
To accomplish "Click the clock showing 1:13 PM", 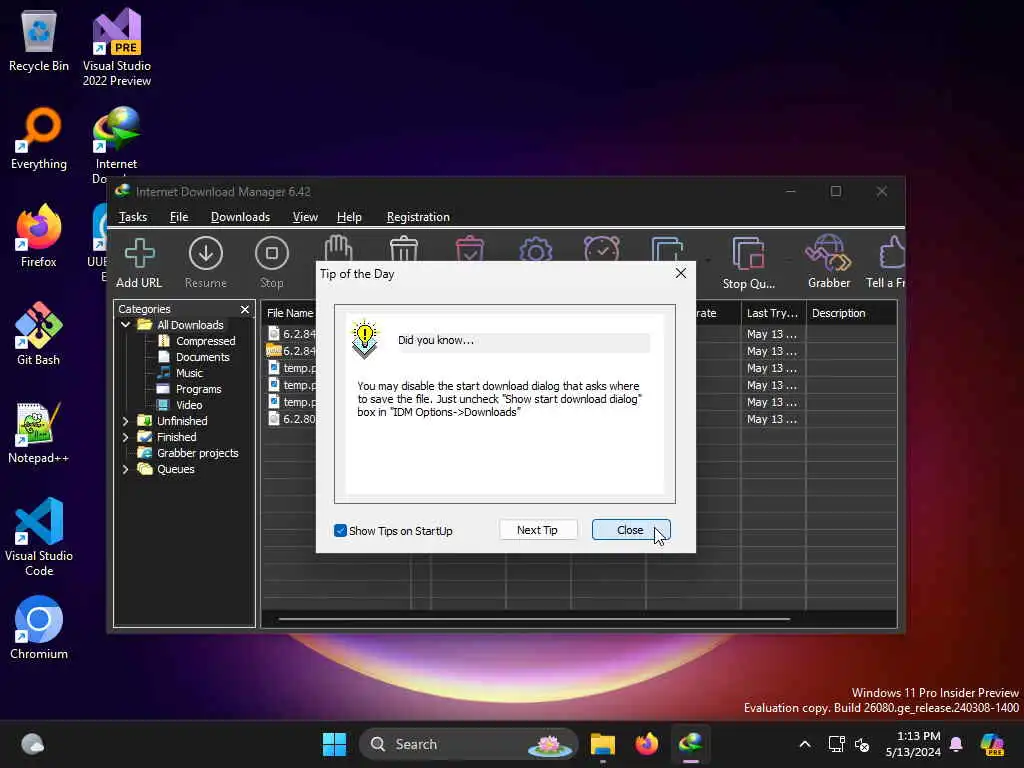I will pos(913,744).
